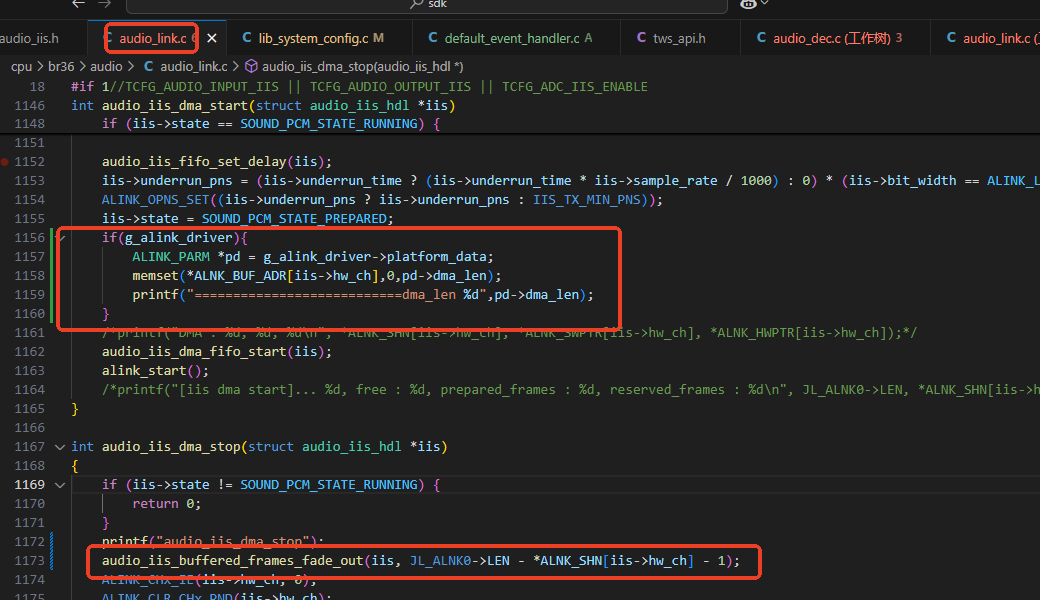Click SOUND_PCM_STATE_PREPARED on line 1155
Screen dimensions: 1040x600
294,219
